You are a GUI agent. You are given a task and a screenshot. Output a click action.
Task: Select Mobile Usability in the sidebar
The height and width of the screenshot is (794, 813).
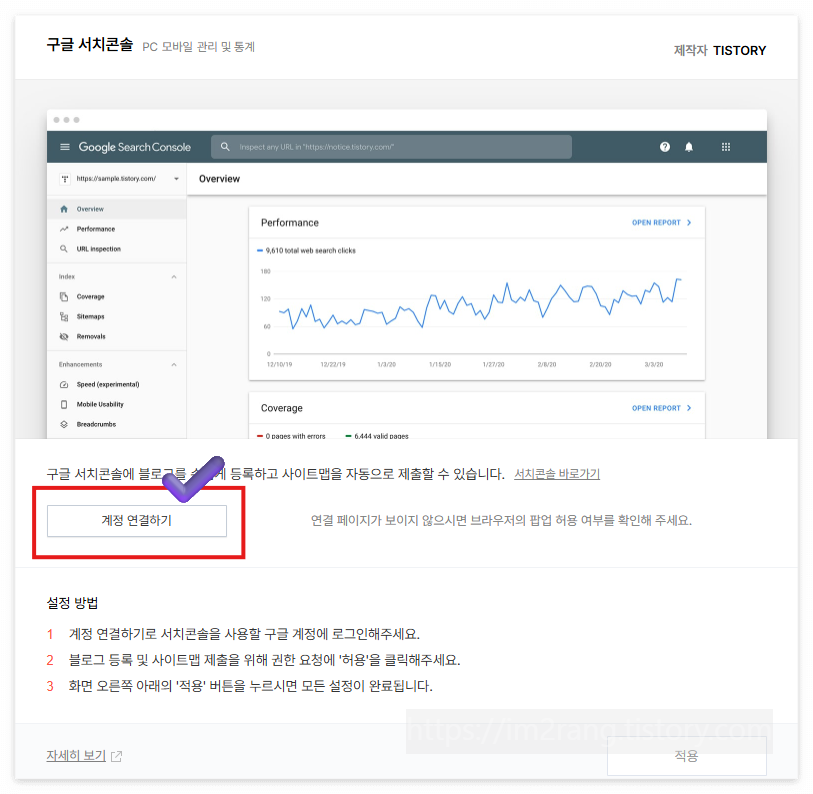tap(117, 405)
